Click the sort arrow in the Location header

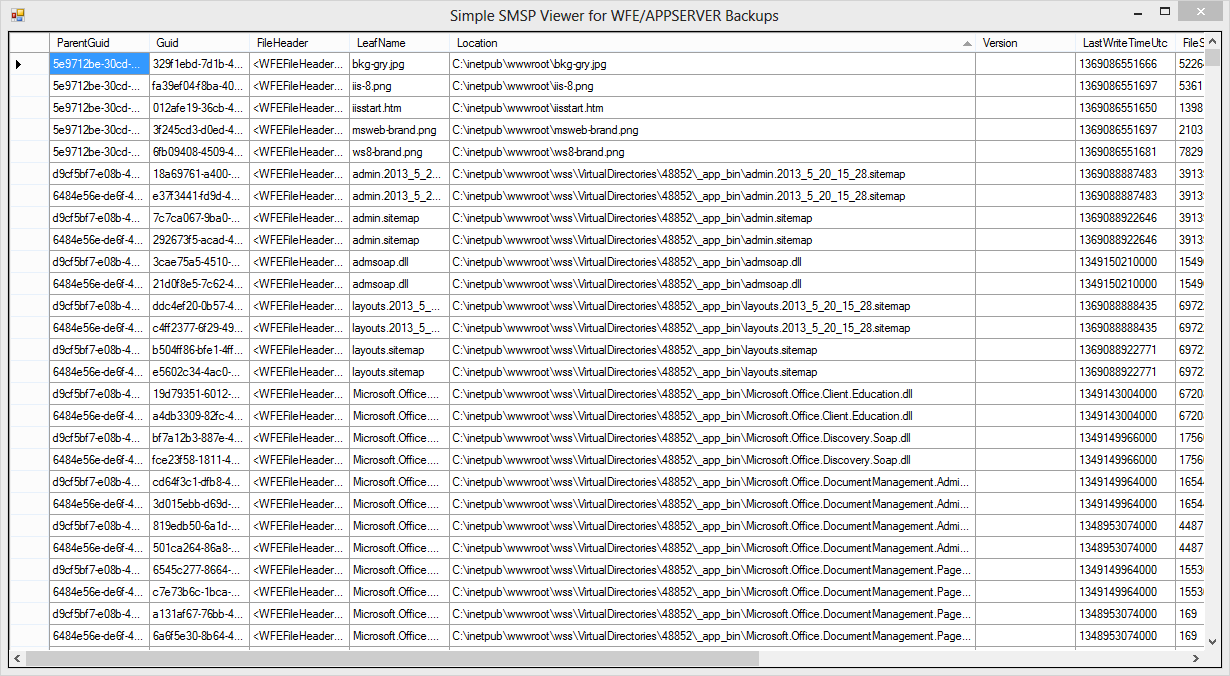click(x=966, y=44)
